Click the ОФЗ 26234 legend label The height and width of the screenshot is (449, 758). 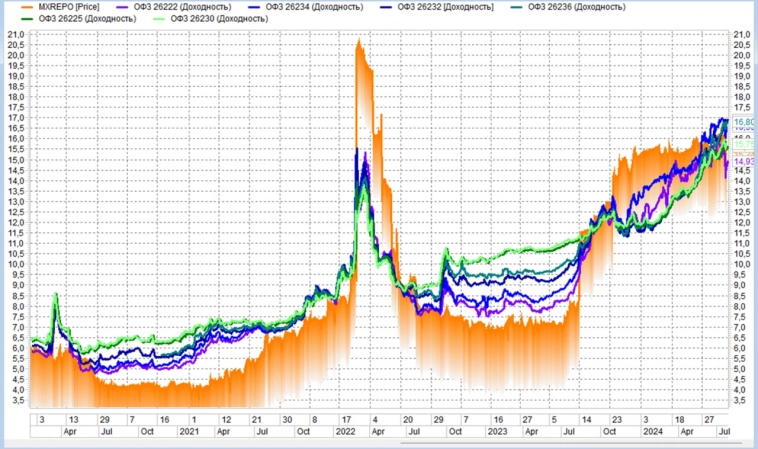[x=312, y=7]
